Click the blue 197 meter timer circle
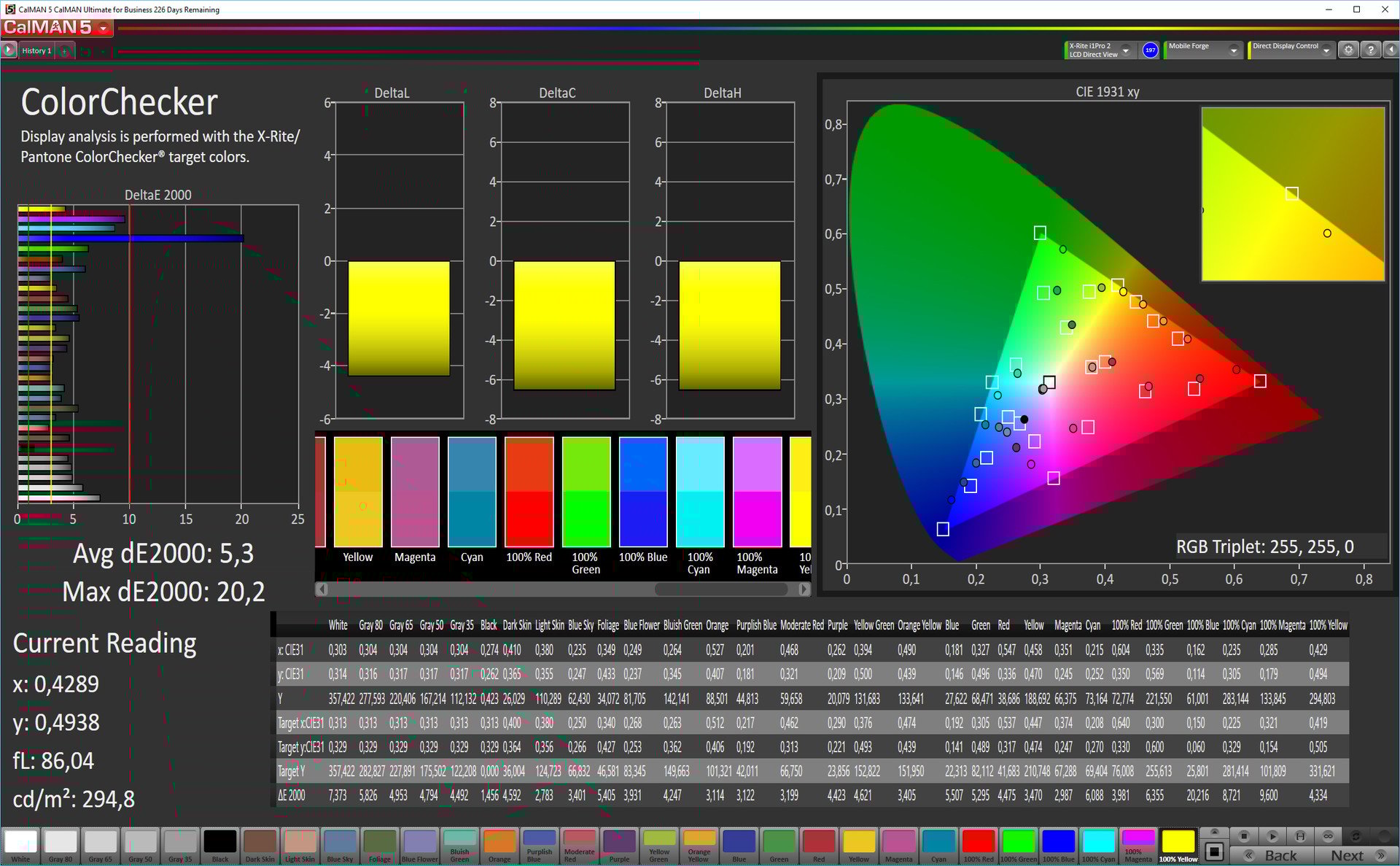Screen dimensions: 1400x866 pos(1150,50)
